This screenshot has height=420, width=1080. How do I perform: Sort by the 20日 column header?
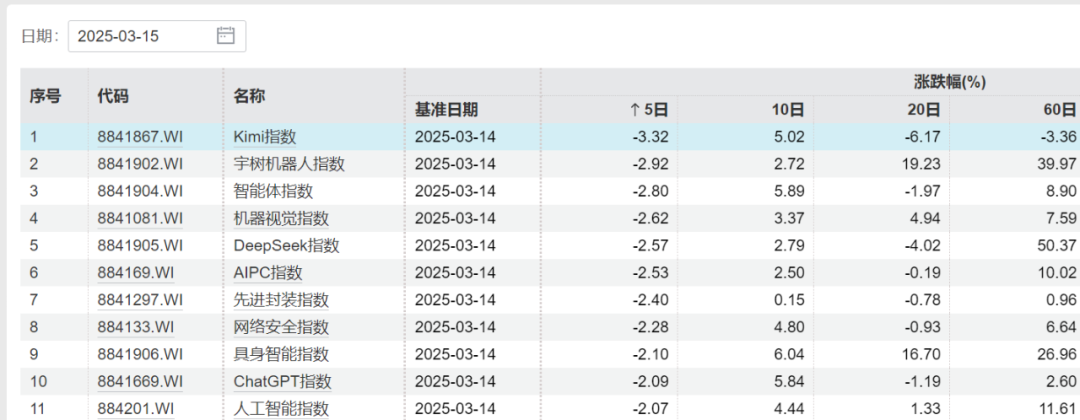[x=923, y=109]
